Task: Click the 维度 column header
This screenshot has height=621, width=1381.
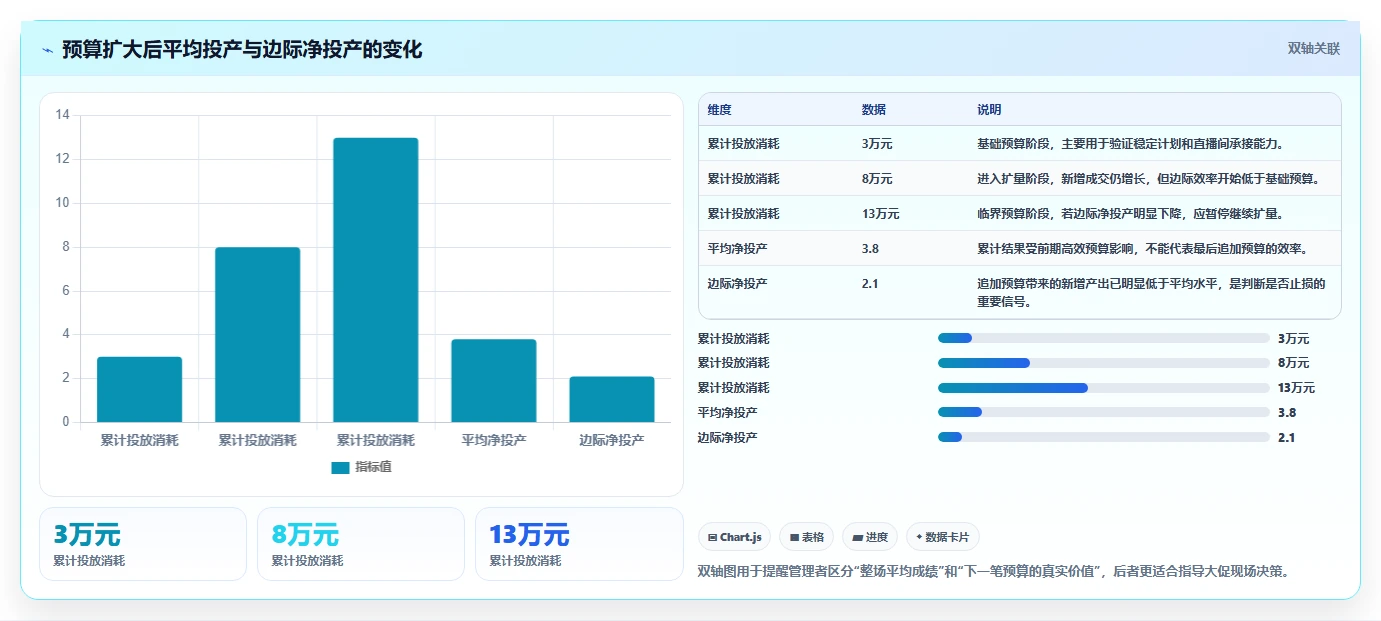Action: coord(720,110)
